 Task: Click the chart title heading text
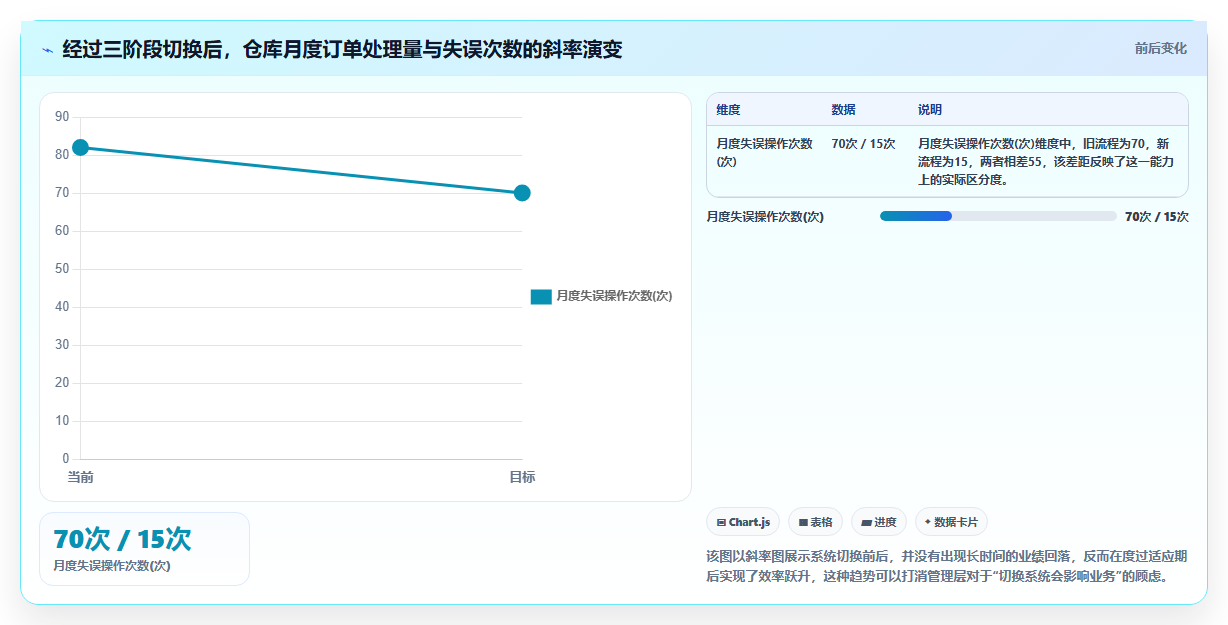pos(342,49)
